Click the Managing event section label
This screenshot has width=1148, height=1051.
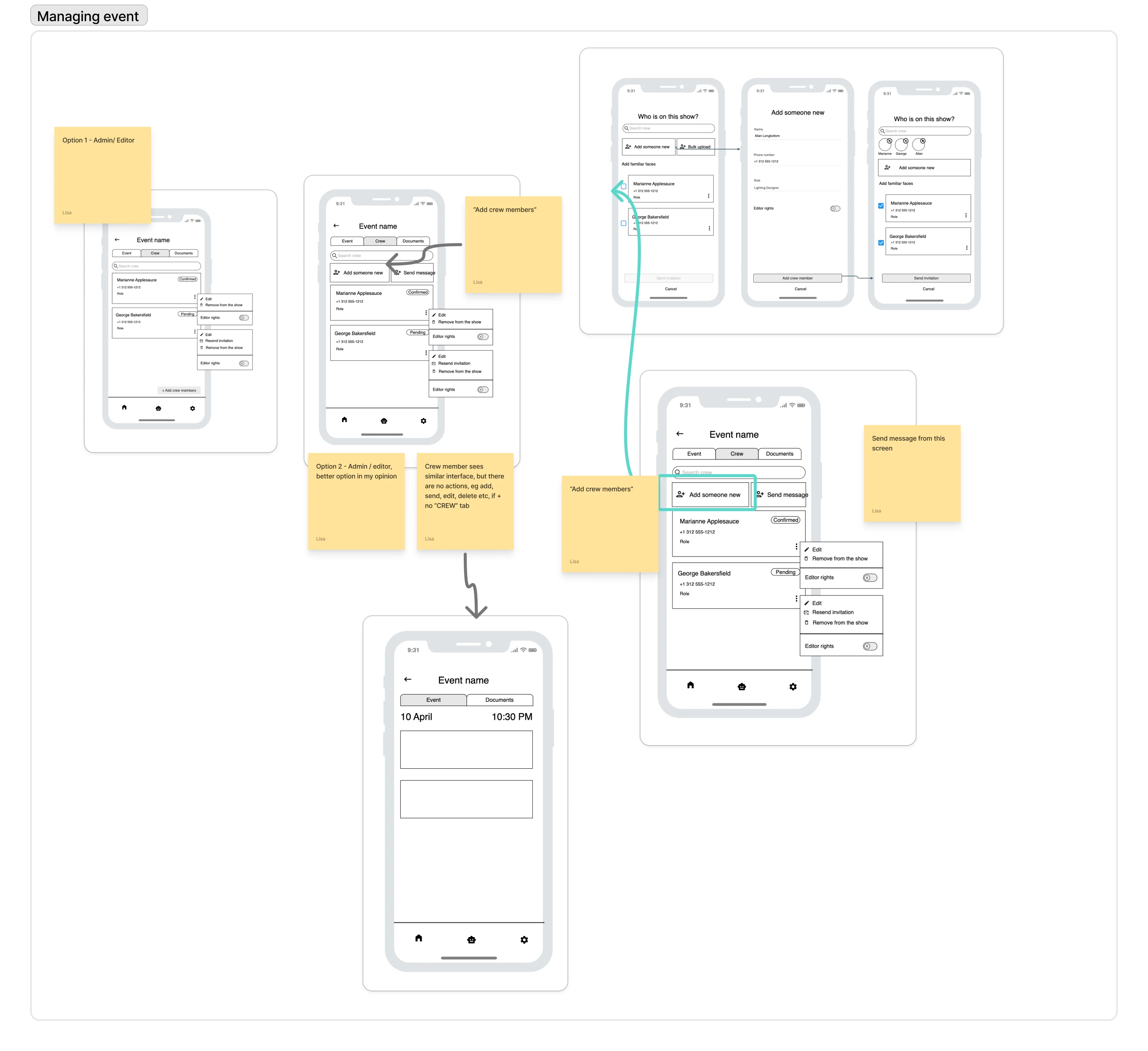(x=88, y=15)
